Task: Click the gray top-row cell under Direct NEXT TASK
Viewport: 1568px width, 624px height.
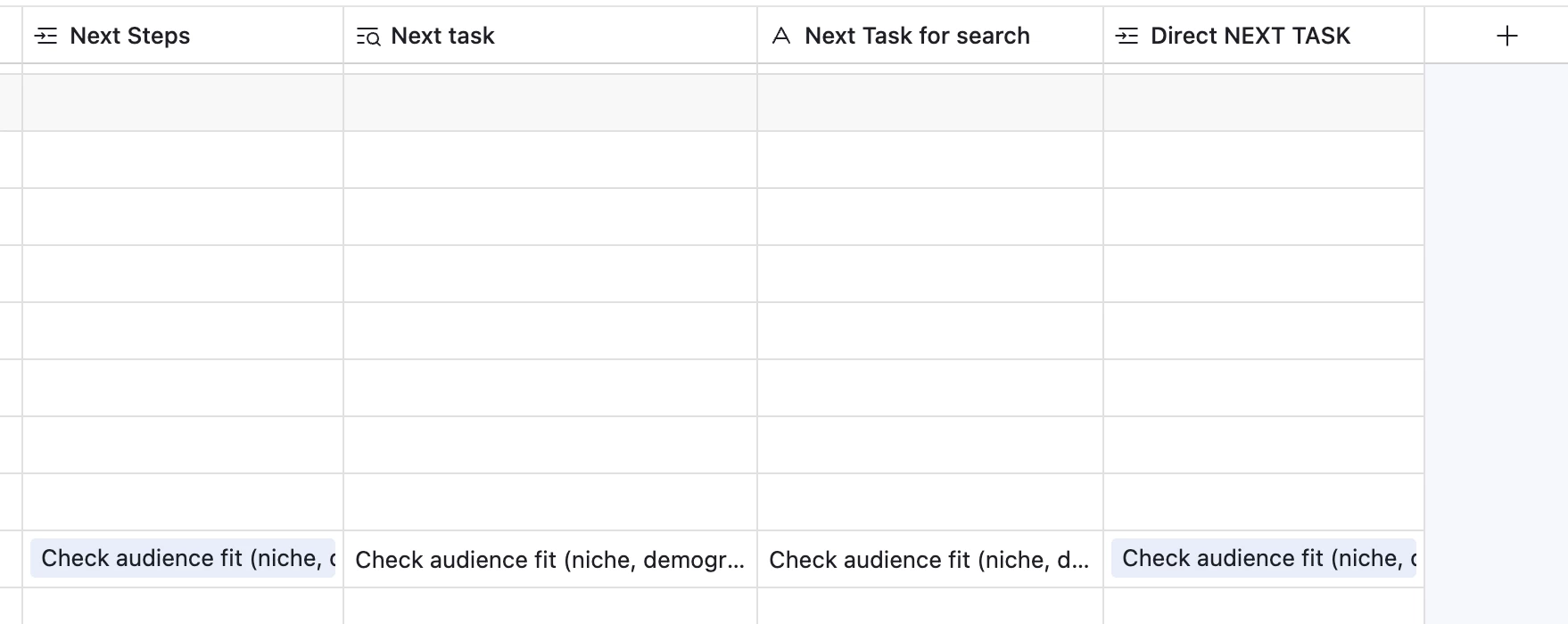Action: (1263, 103)
